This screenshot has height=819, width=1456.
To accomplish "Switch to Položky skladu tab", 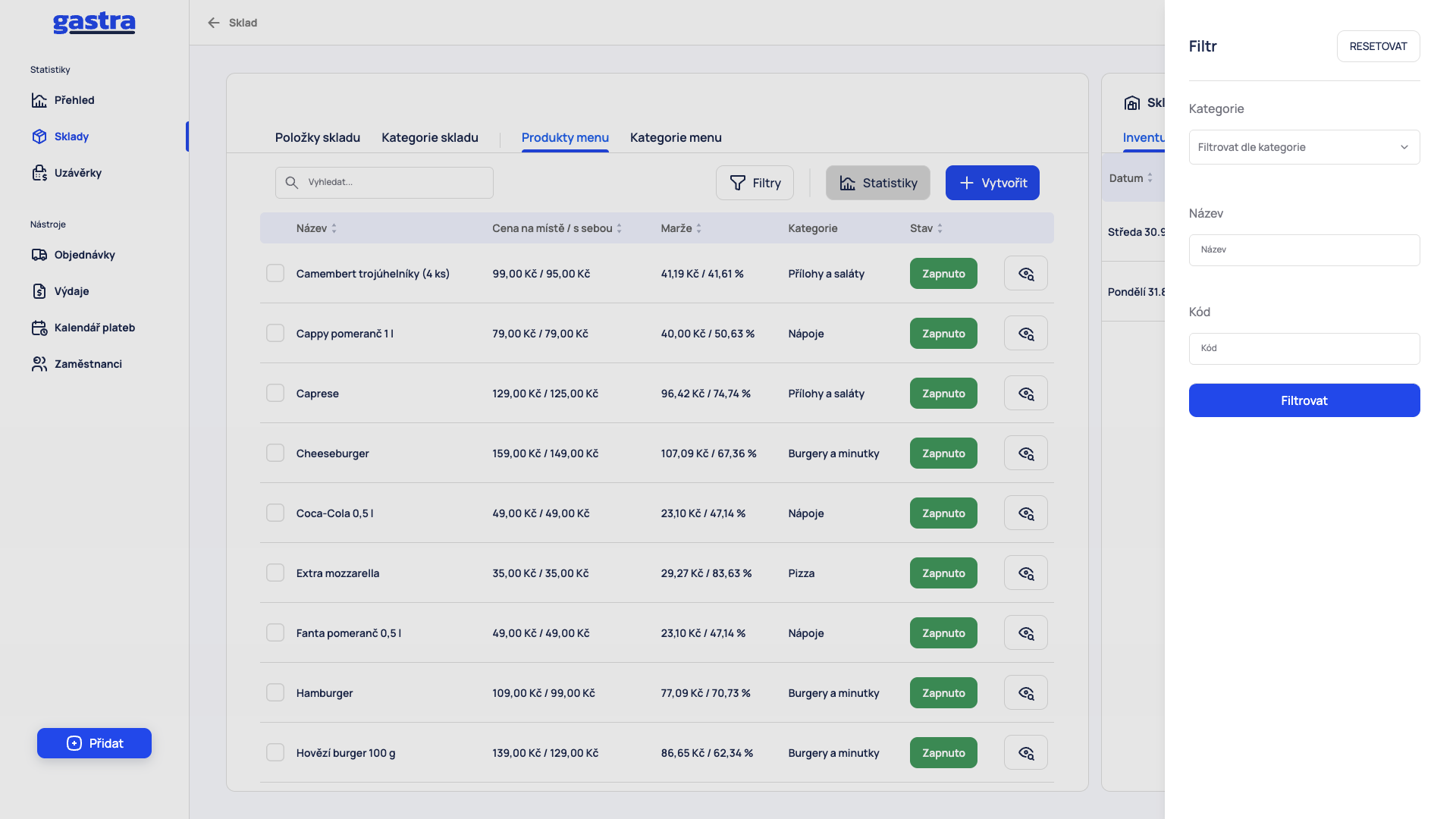I will tap(318, 137).
